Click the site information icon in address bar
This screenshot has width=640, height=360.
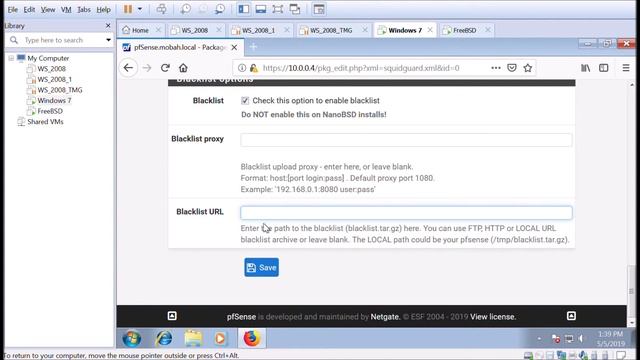click(x=242, y=68)
